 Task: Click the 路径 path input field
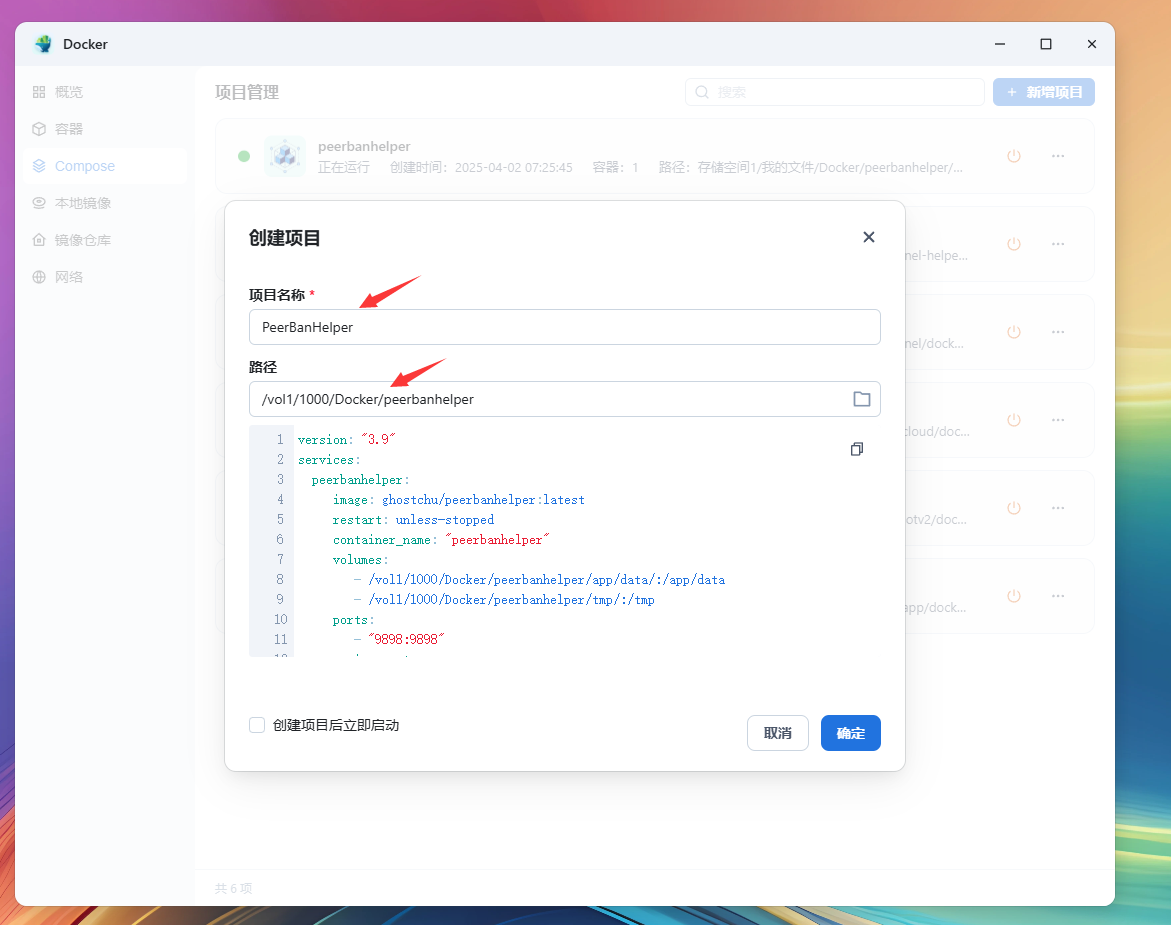(565, 399)
